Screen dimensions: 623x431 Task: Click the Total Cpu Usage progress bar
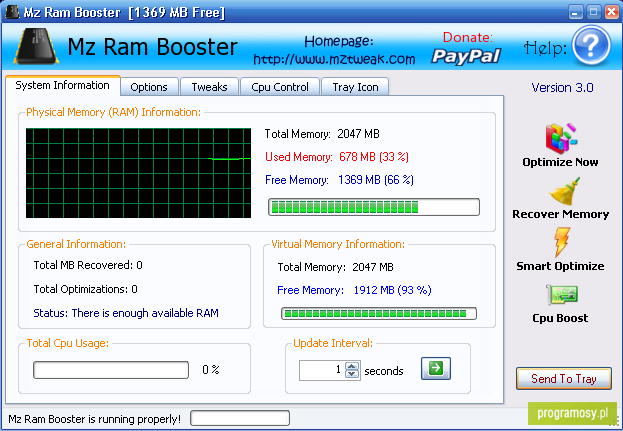pos(111,370)
